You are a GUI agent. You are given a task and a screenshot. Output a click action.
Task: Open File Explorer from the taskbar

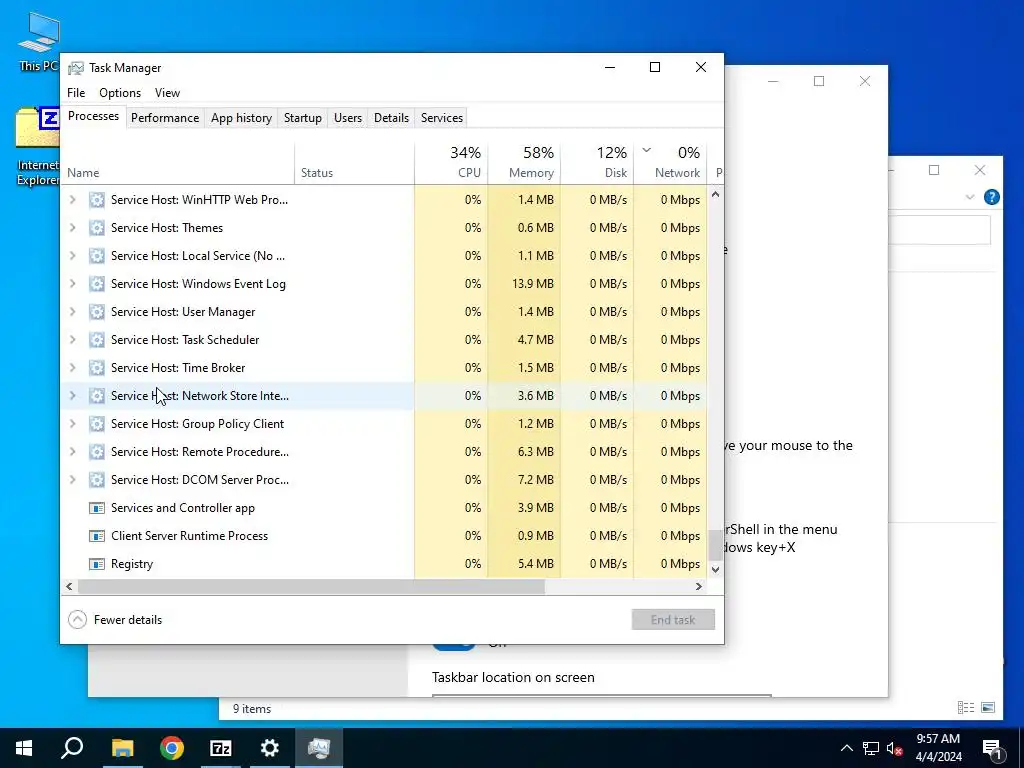[122, 748]
